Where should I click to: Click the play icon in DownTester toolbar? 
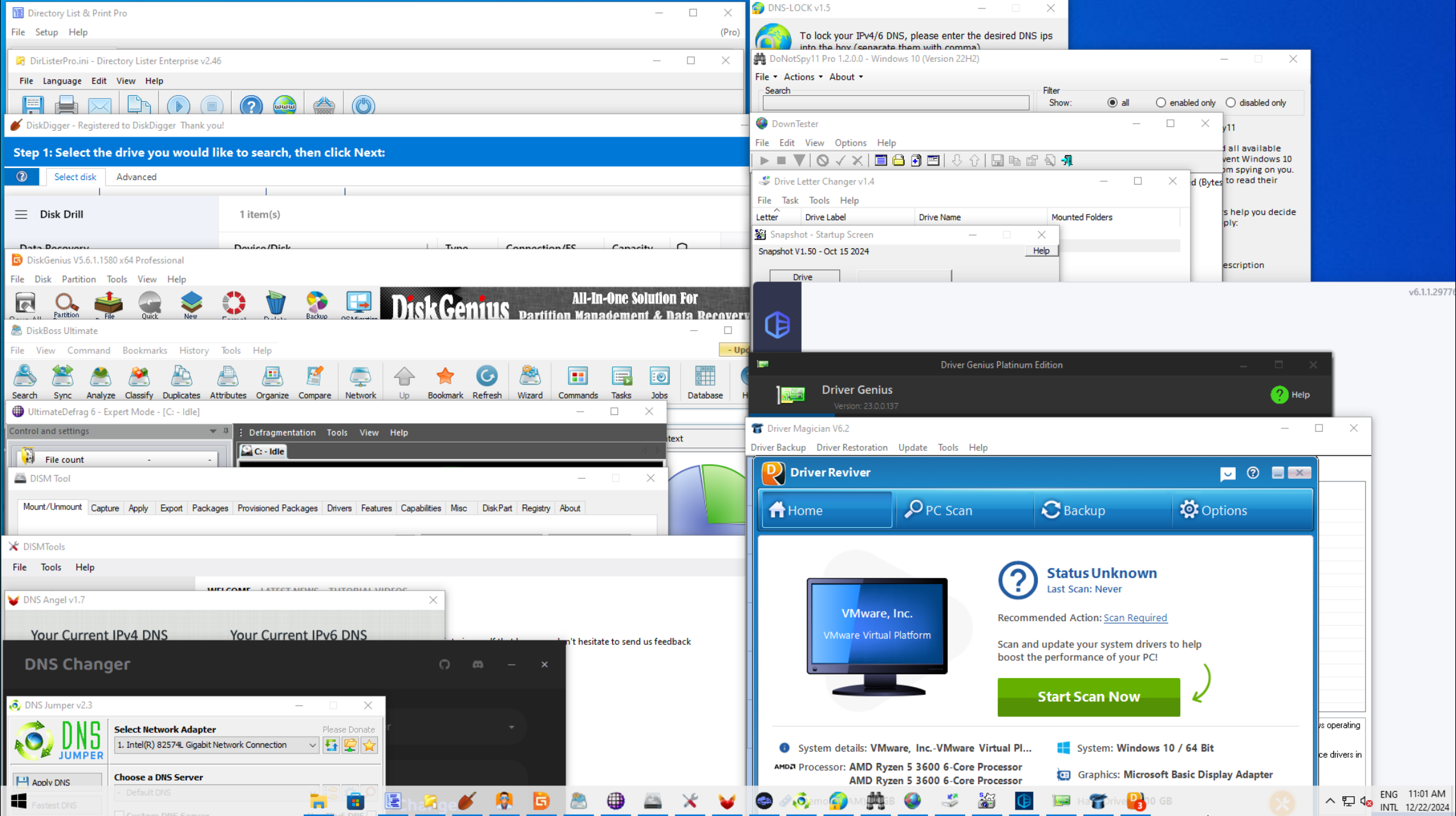[764, 161]
